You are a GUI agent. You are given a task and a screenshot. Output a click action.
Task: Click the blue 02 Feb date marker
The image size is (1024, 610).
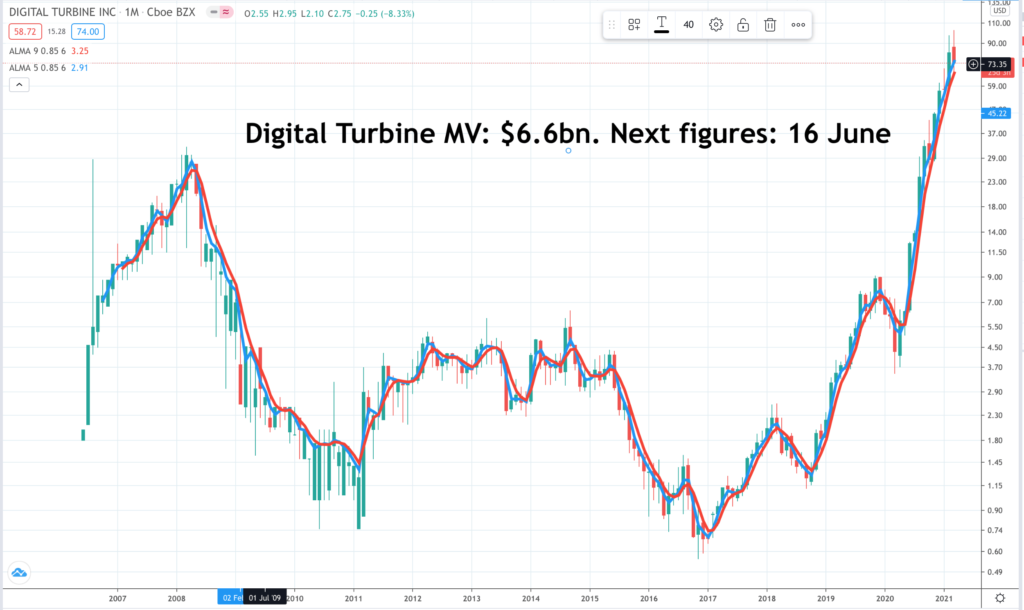[231, 598]
